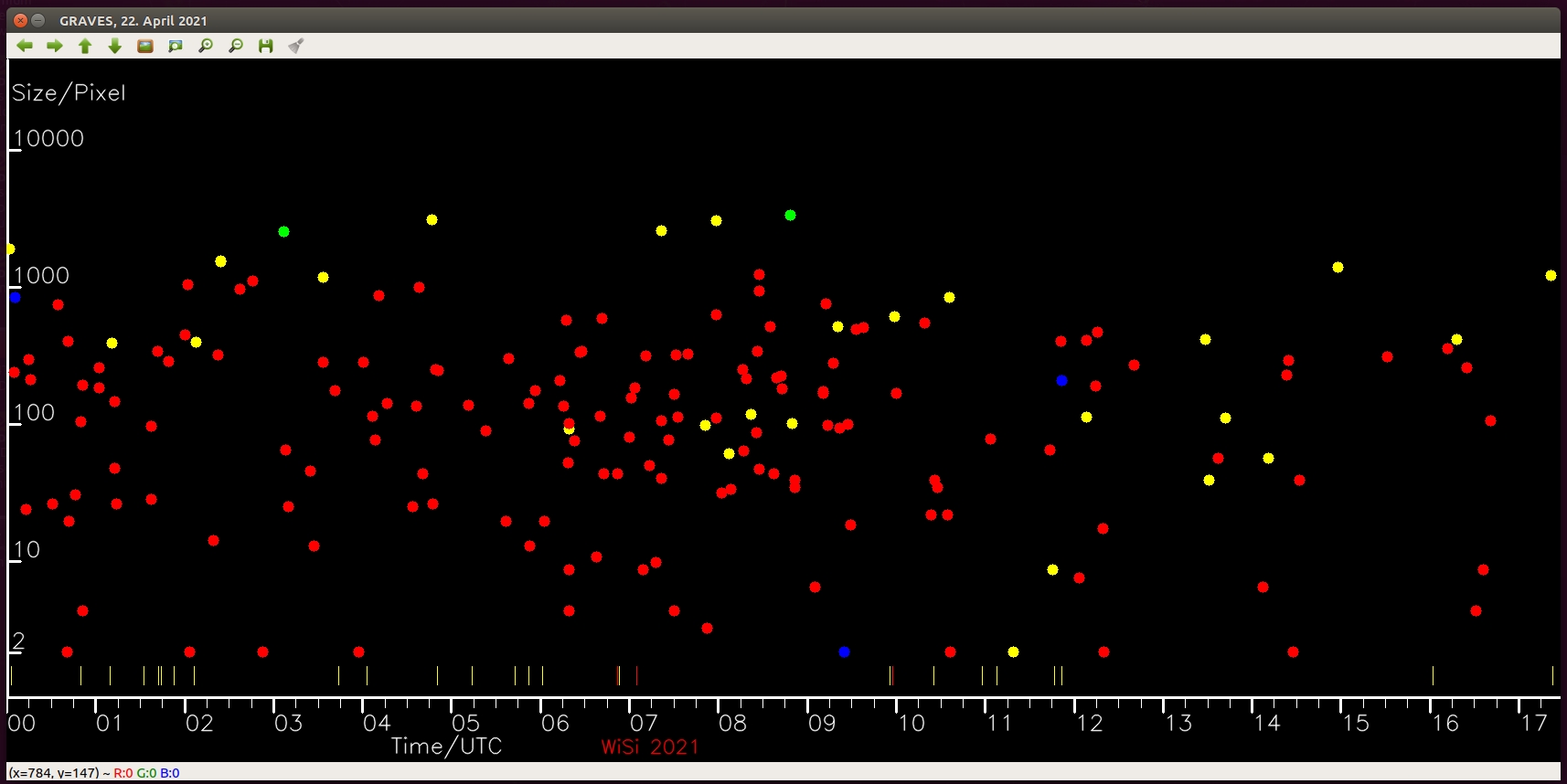Image resolution: width=1567 pixels, height=784 pixels.
Task: Click the '08' hour label on time axis
Action: 732,723
